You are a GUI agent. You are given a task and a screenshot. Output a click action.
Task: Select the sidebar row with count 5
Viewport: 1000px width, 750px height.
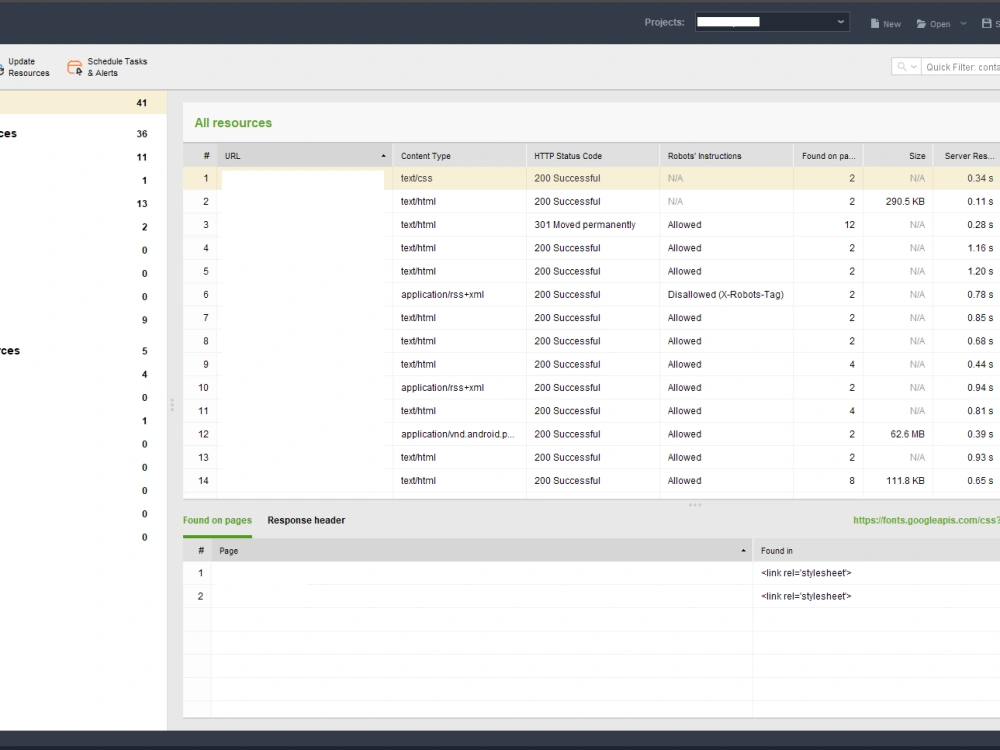click(83, 351)
